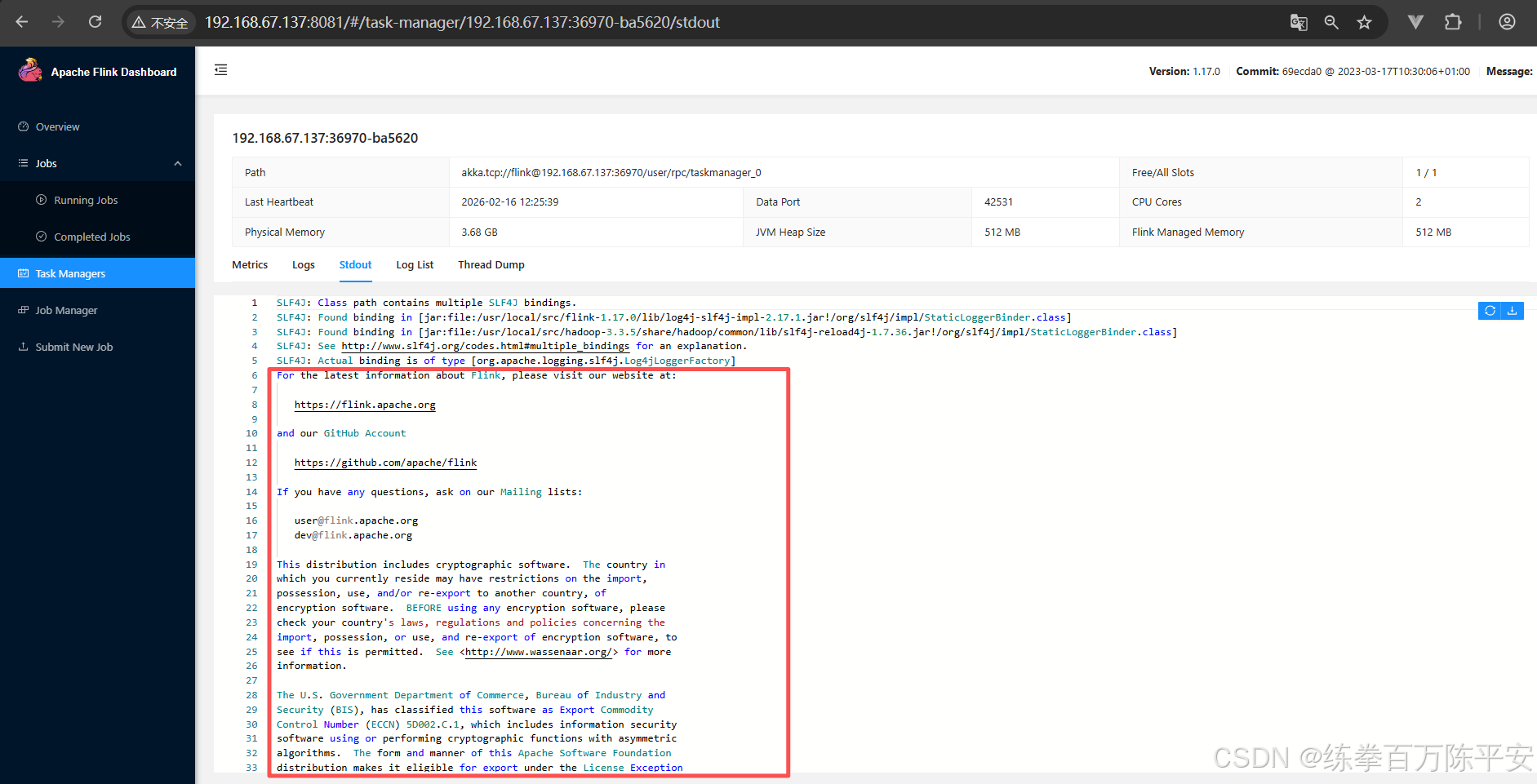Viewport: 1537px width, 784px height.
Task: Click the Running Jobs play-circle icon
Action: [x=42, y=200]
